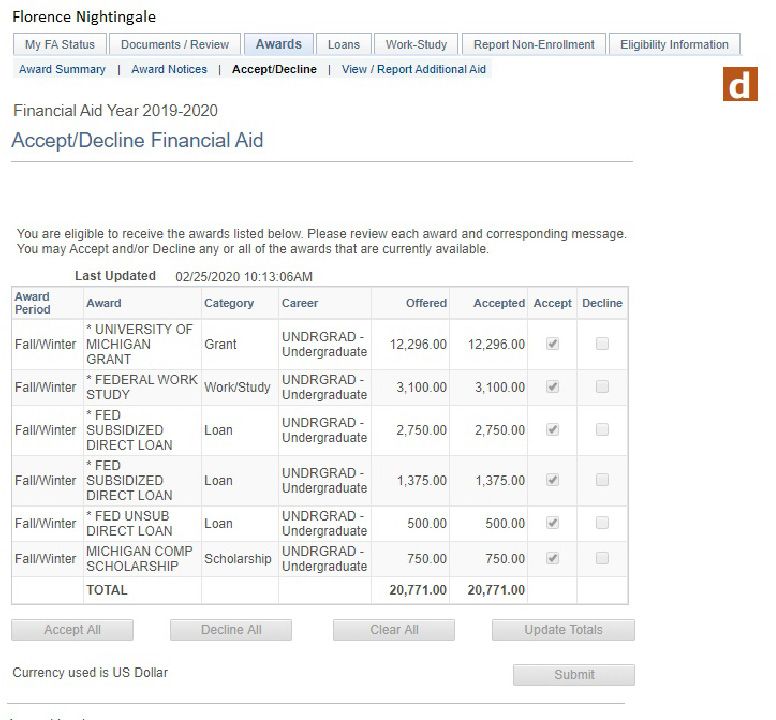The image size is (776, 720).
Task: Select the FEDERAL WORK STUDY award name
Action: pyautogui.click(x=142, y=387)
